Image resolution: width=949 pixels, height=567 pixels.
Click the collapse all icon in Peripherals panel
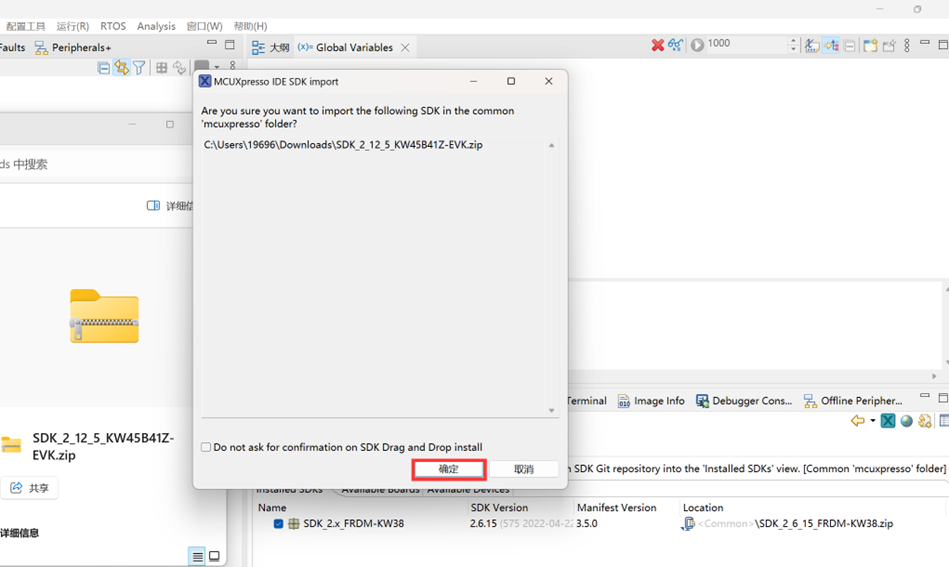(x=103, y=68)
